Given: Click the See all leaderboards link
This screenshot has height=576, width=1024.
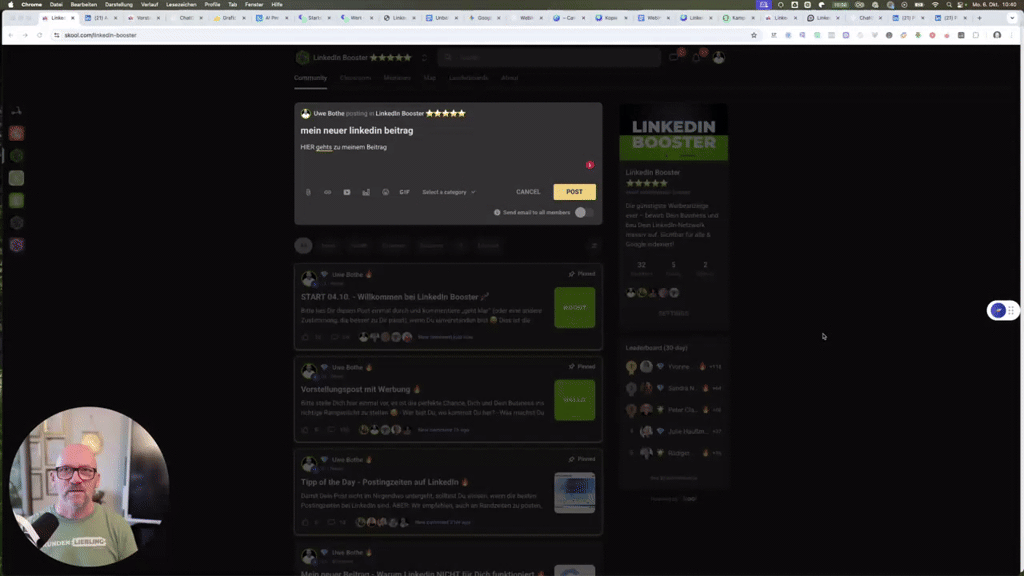Looking at the screenshot, I should pyautogui.click(x=673, y=478).
